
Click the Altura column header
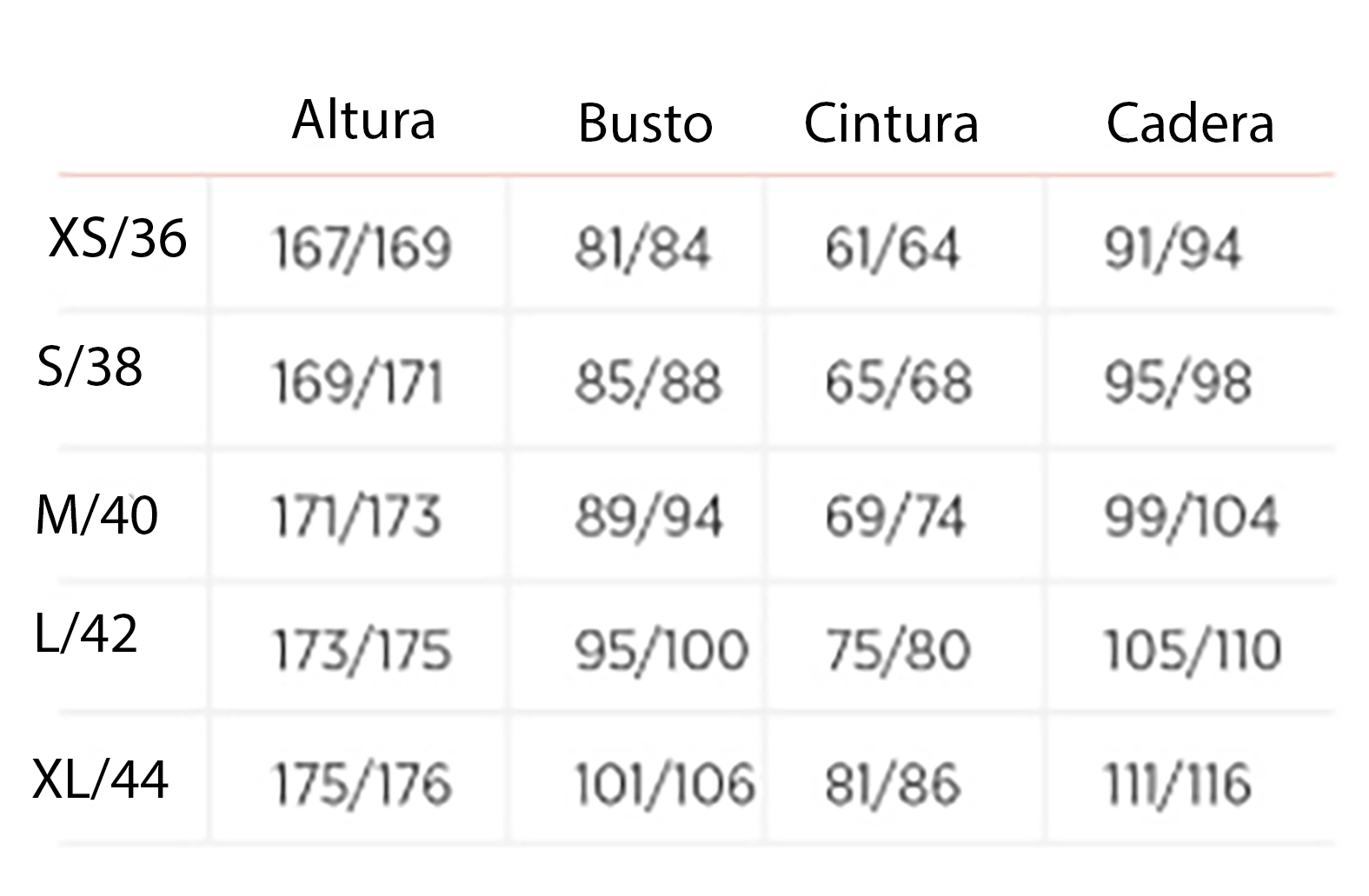coord(363,120)
